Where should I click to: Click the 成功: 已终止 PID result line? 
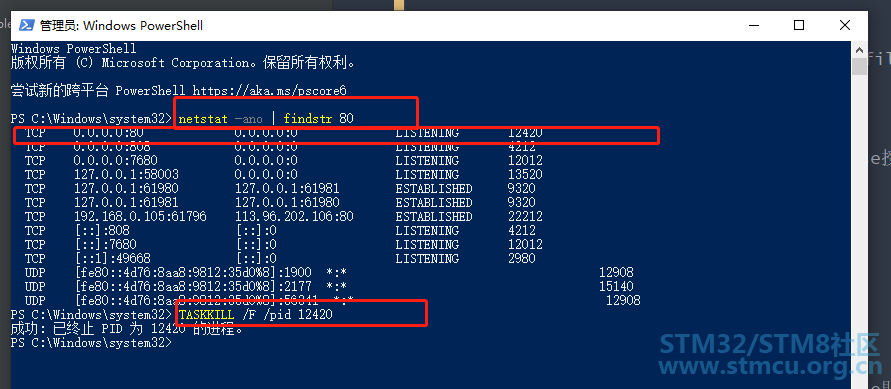(x=127, y=329)
